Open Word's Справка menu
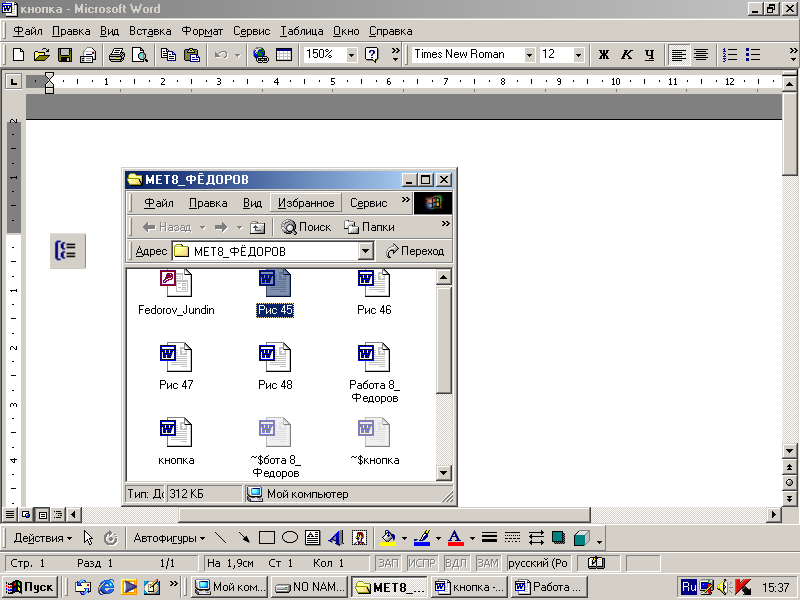 click(390, 31)
